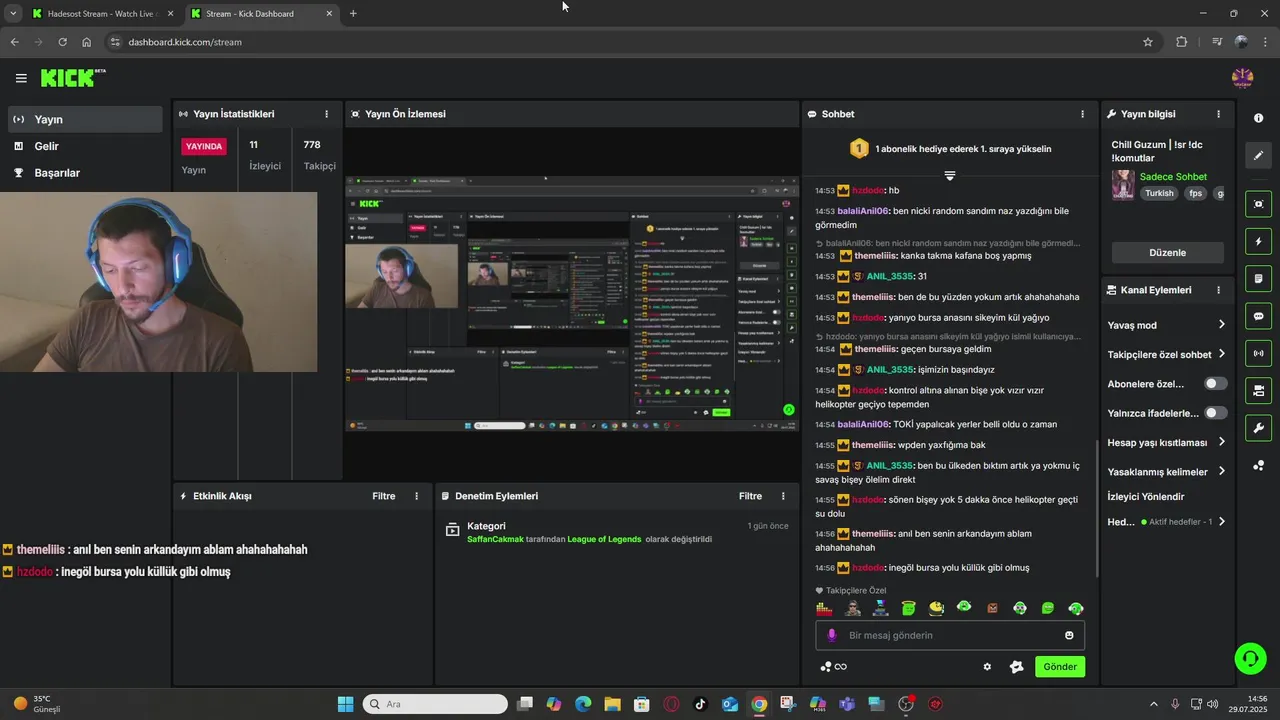This screenshot has height=720, width=1280.
Task: Click the browser address bar URL
Action: [x=185, y=42]
